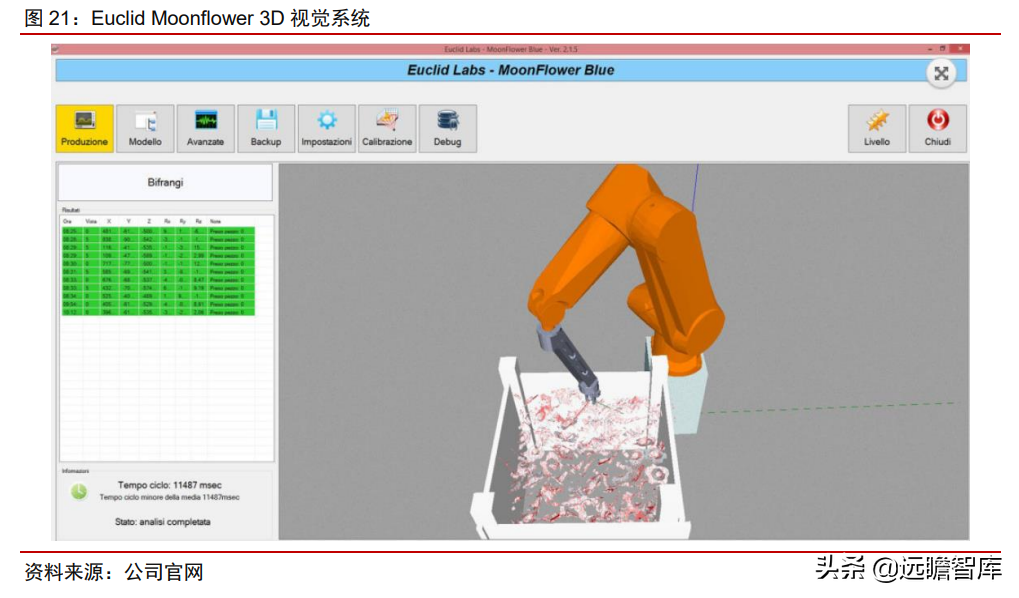This screenshot has height=598, width=1019.
Task: Click the Rz column header
Action: pos(198,222)
